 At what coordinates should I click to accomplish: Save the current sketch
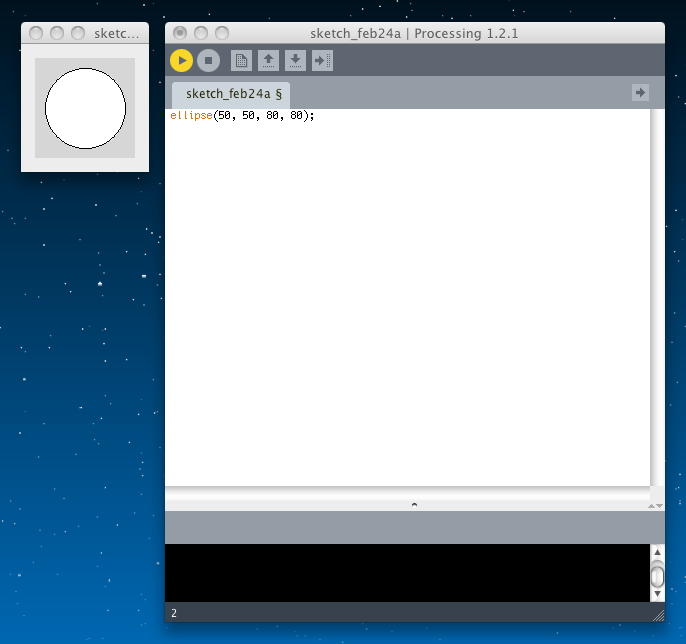pyautogui.click(x=295, y=61)
